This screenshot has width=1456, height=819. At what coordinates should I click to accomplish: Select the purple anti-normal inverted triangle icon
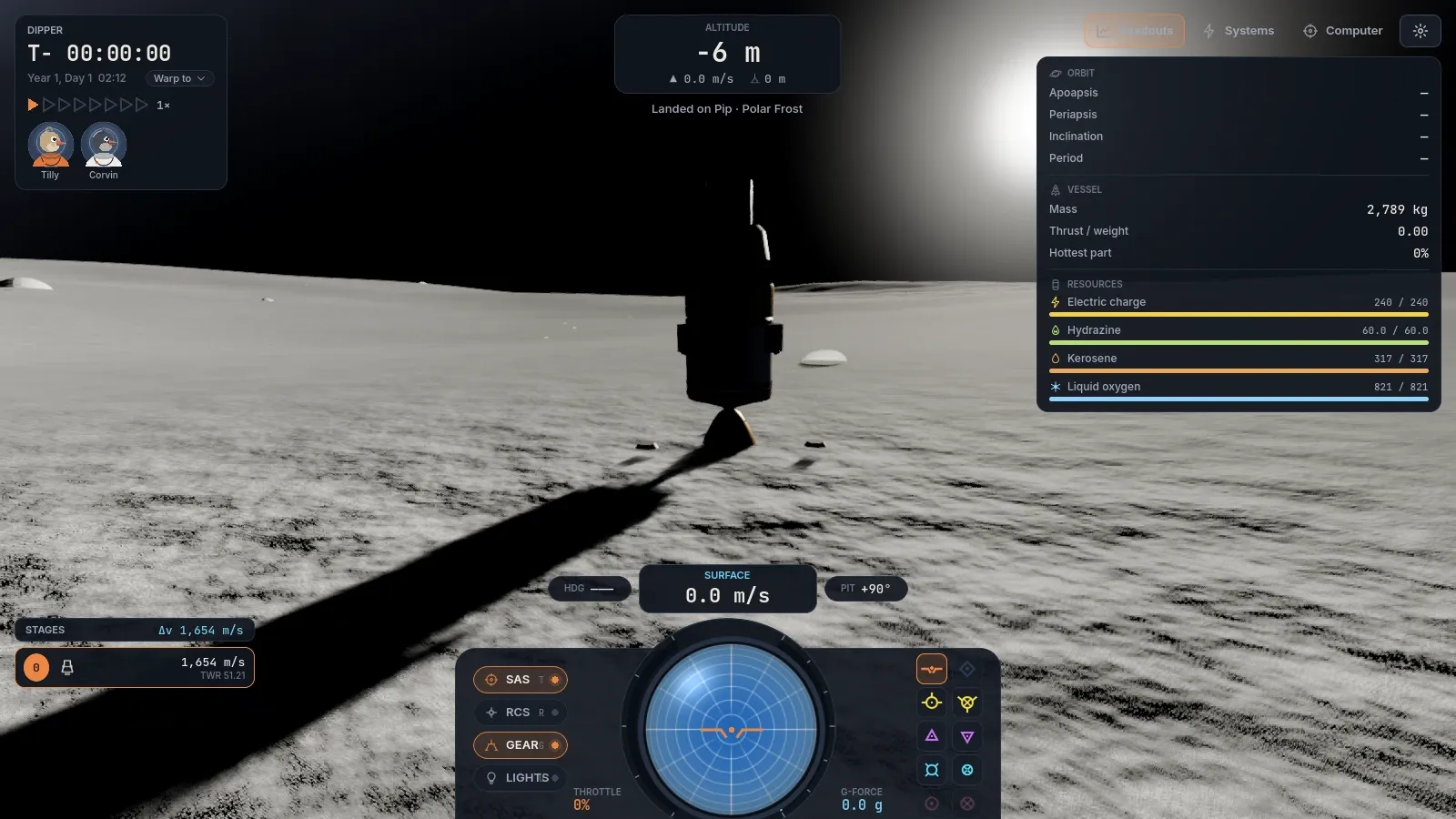[x=967, y=736]
